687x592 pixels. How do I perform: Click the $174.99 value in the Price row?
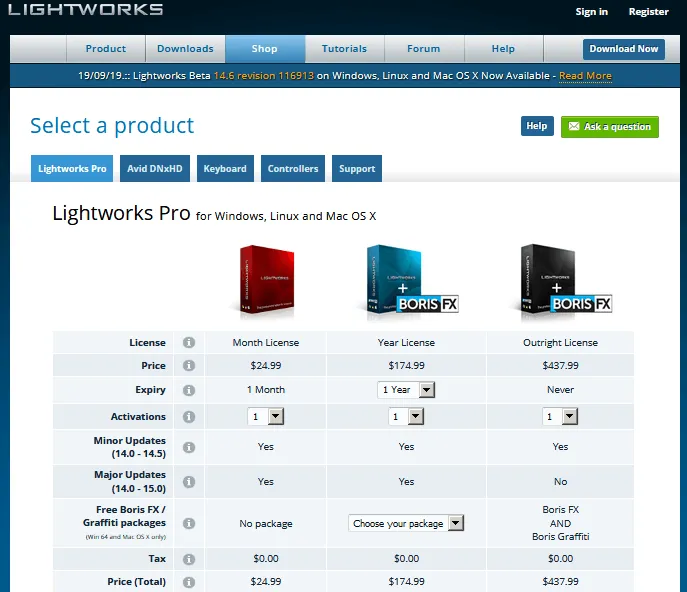(x=406, y=365)
